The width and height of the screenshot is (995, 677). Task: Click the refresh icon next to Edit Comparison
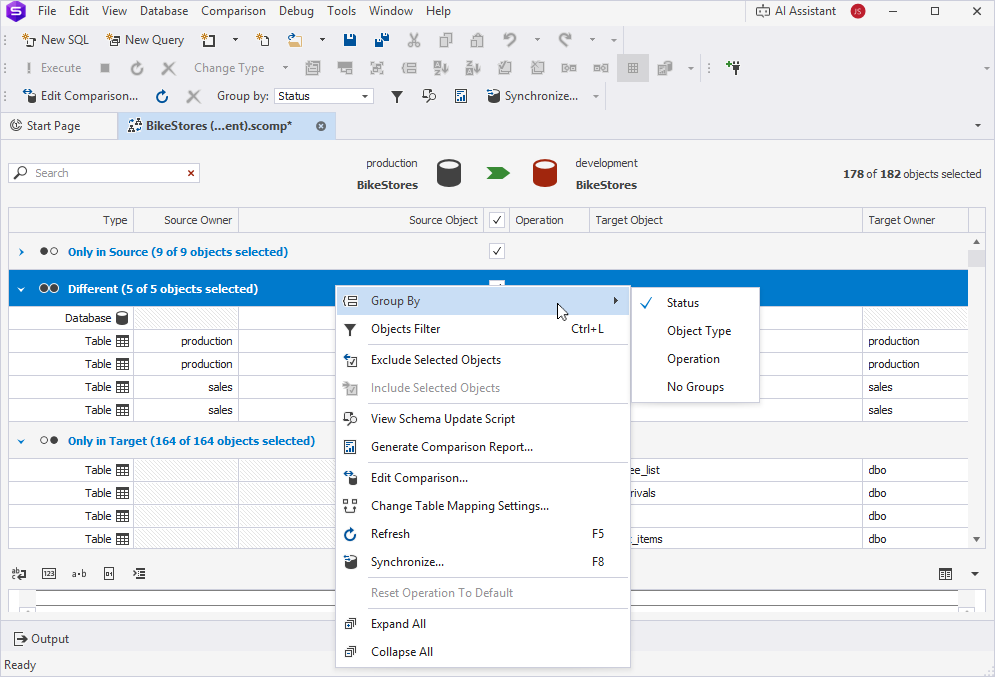[162, 96]
